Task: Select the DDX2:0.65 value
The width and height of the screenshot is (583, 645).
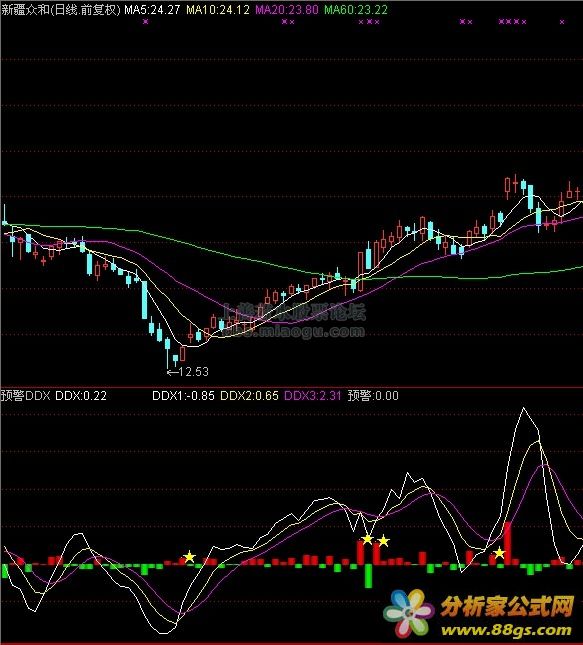Action: pyautogui.click(x=249, y=396)
